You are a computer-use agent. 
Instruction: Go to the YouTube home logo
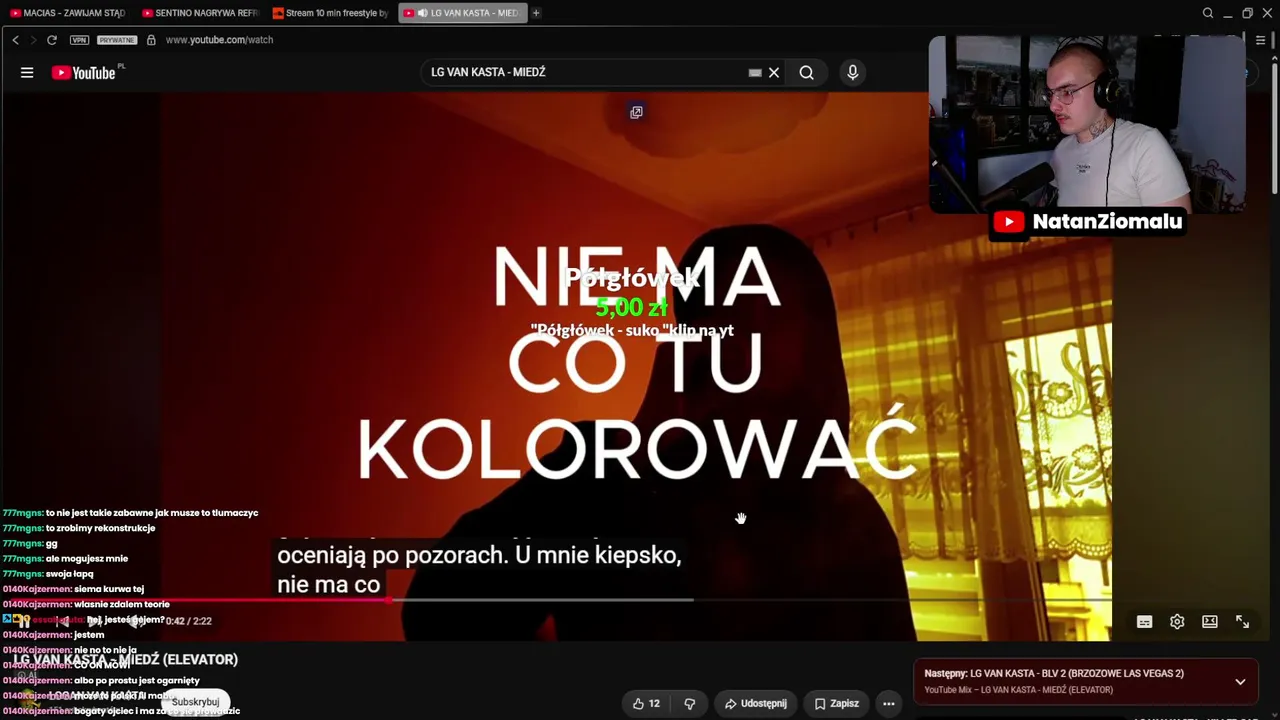[x=83, y=72]
